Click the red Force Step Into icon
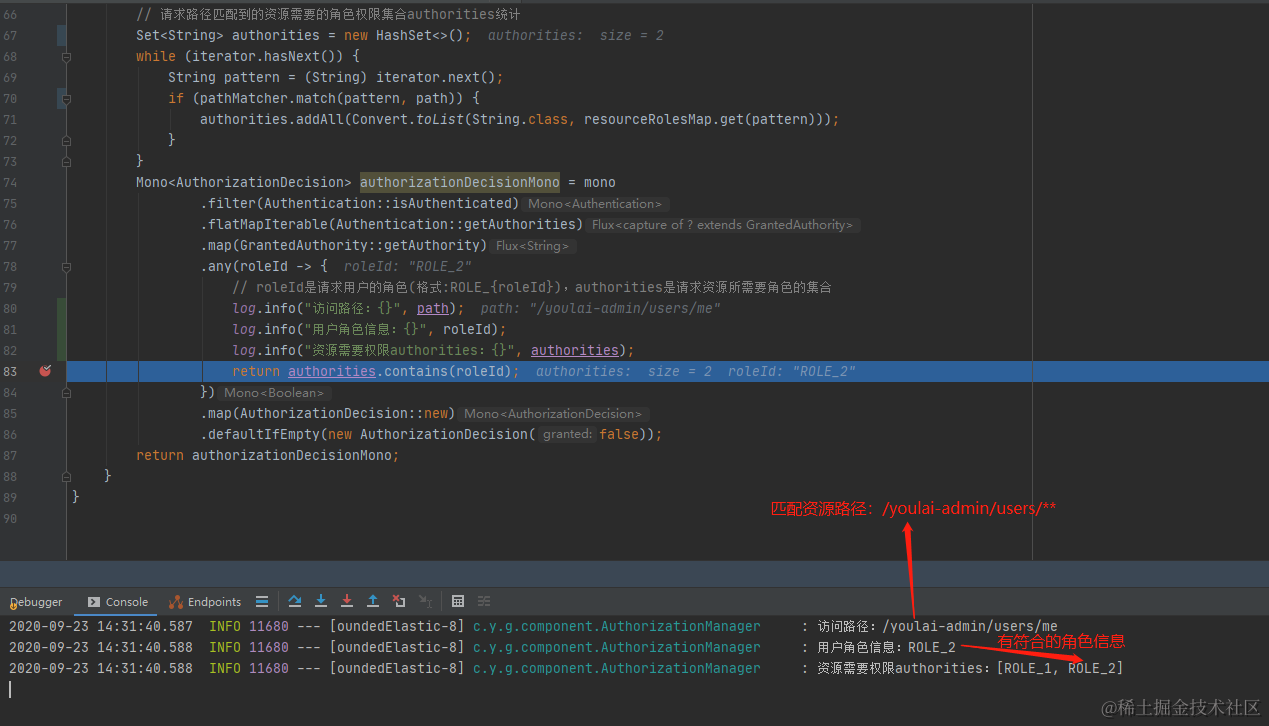This screenshot has width=1269, height=726. 347,601
